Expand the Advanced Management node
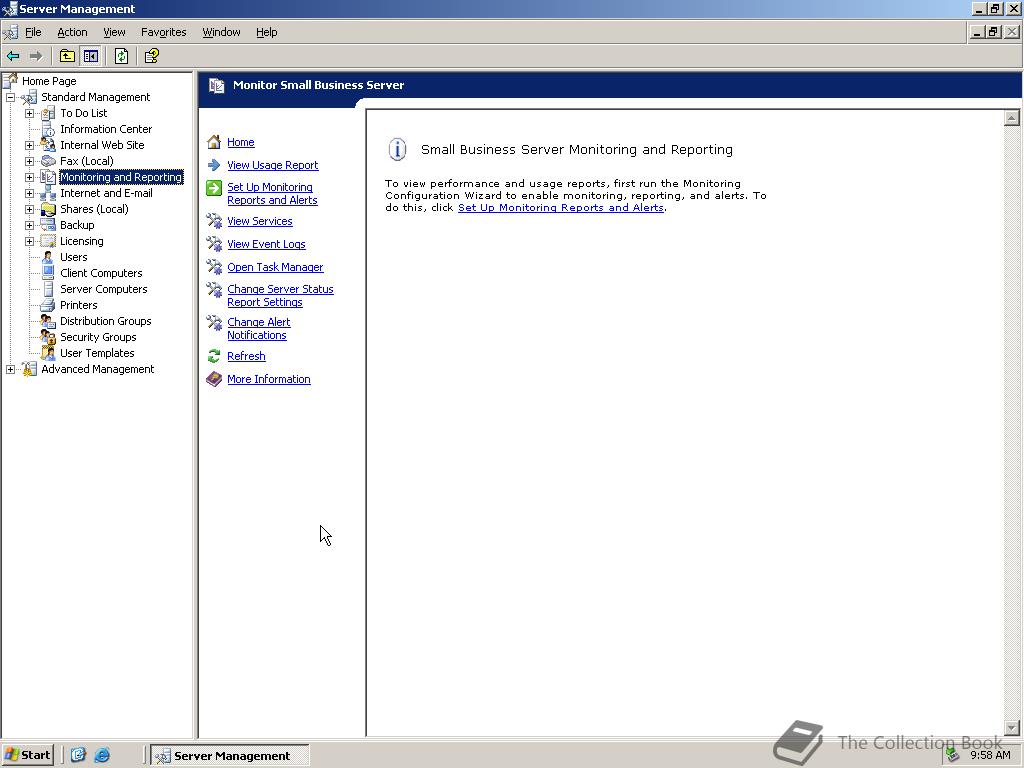This screenshot has width=1024, height=768. pos(10,369)
